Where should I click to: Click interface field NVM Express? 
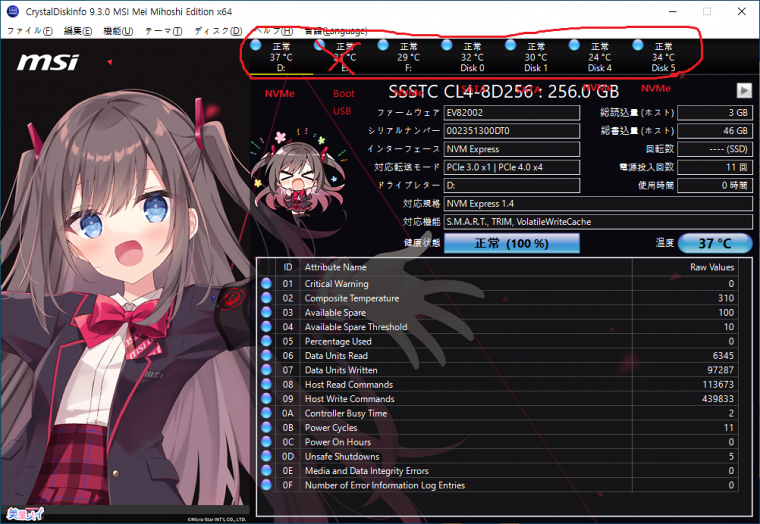point(511,149)
